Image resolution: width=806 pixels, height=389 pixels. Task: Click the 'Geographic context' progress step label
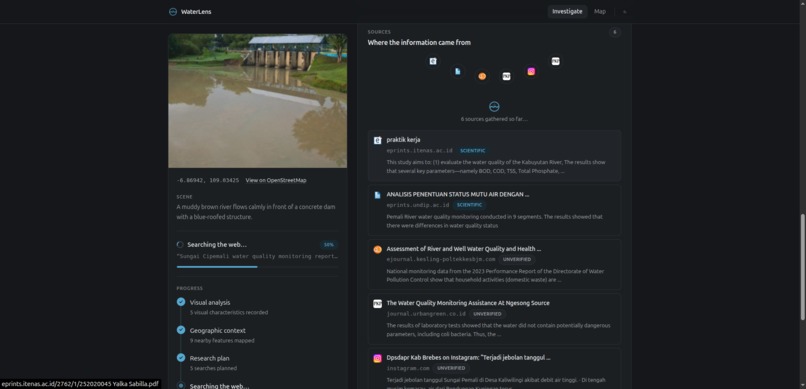(217, 330)
